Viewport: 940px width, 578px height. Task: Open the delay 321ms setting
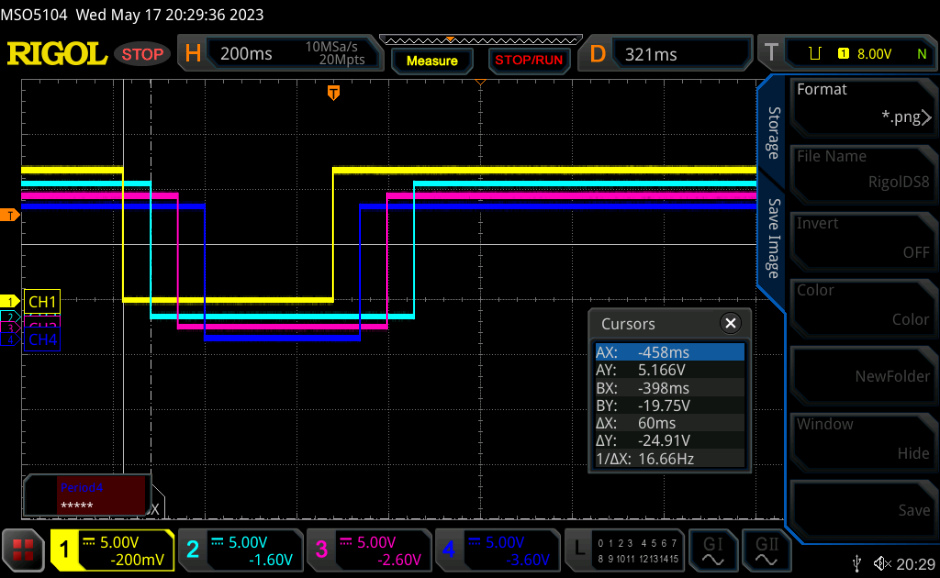[x=665, y=54]
